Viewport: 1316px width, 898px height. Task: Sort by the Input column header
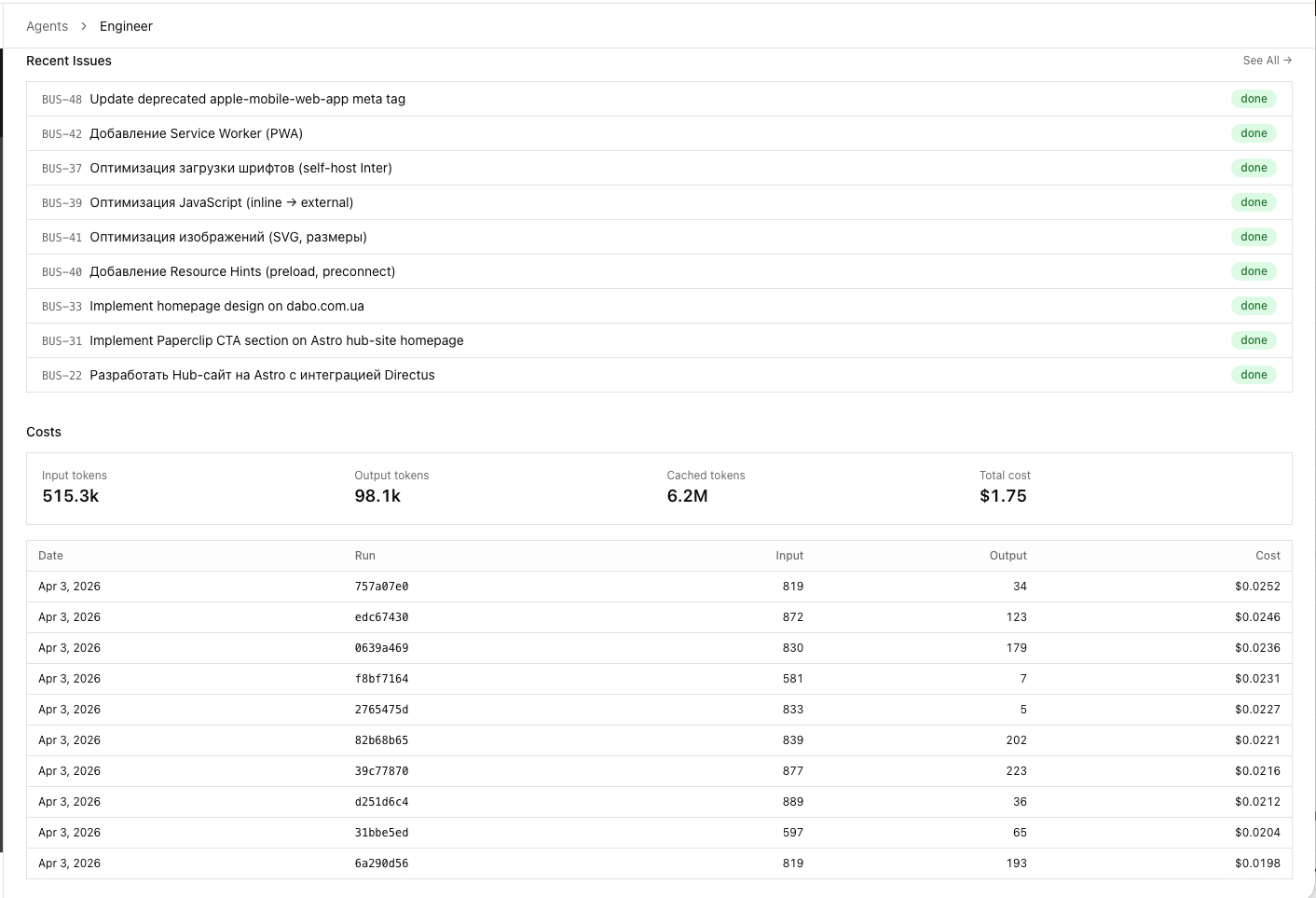789,555
